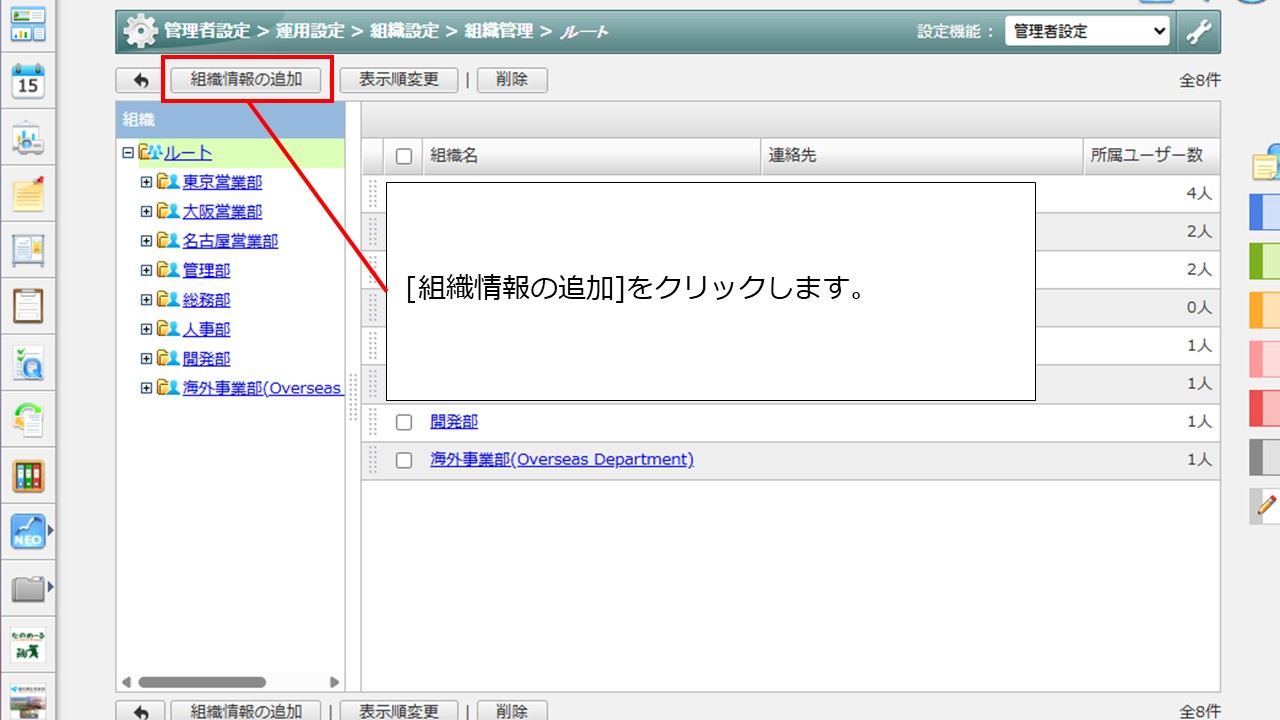Open the 海外事業部(Overseas Department) link in table
This screenshot has width=1280, height=720.
(561, 460)
